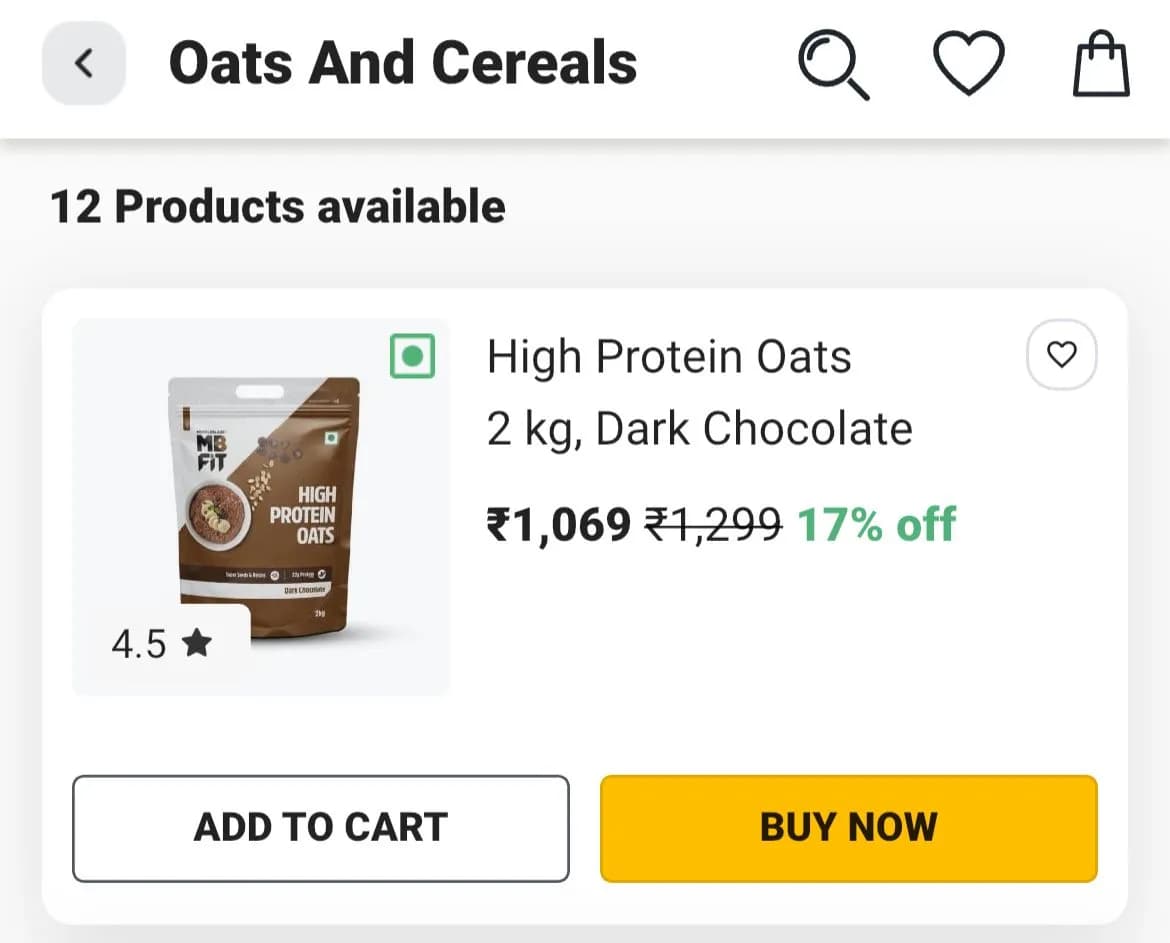
Task: Open search with the magnifier icon
Action: click(833, 63)
